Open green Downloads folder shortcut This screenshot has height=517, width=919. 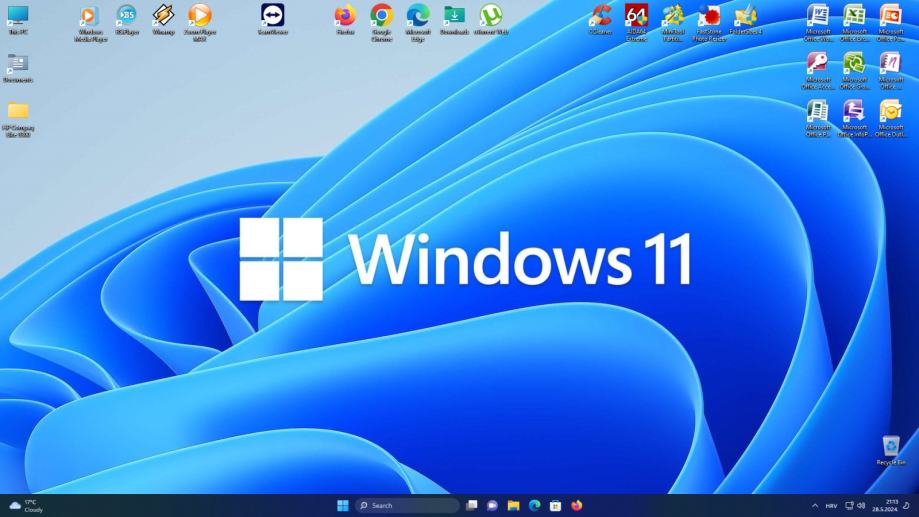click(454, 20)
